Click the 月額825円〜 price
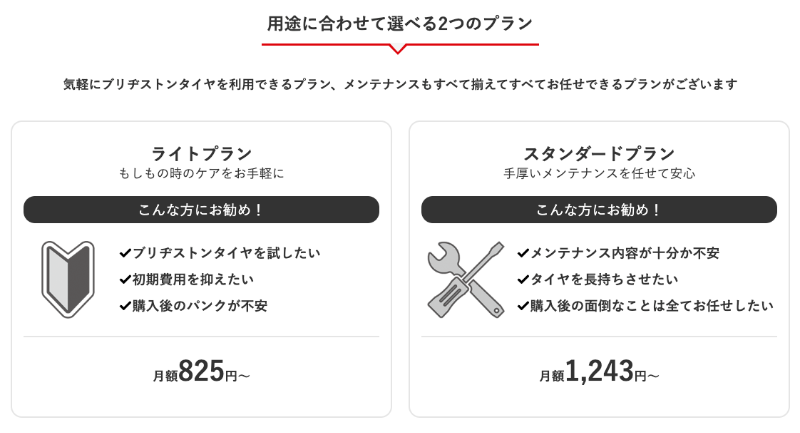Image resolution: width=800 pixels, height=433 pixels. pyautogui.click(x=201, y=373)
